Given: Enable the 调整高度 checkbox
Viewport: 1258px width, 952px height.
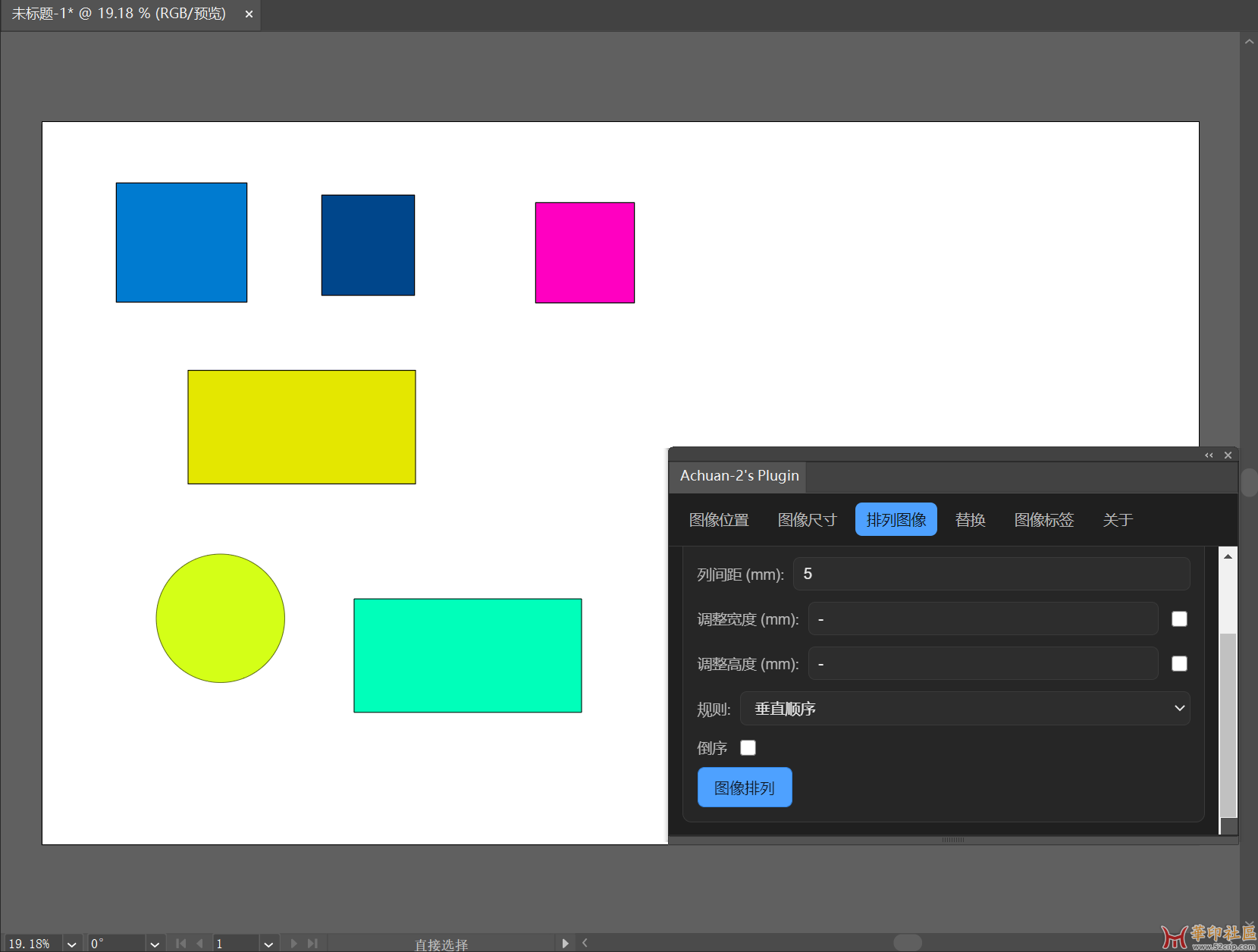Looking at the screenshot, I should coord(1179,664).
